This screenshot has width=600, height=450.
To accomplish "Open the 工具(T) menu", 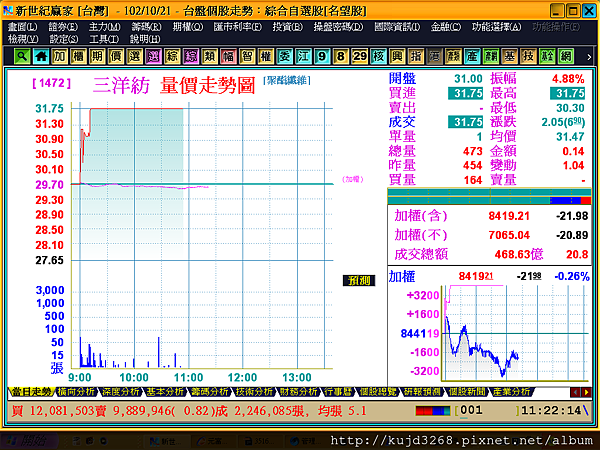I will click(104, 39).
